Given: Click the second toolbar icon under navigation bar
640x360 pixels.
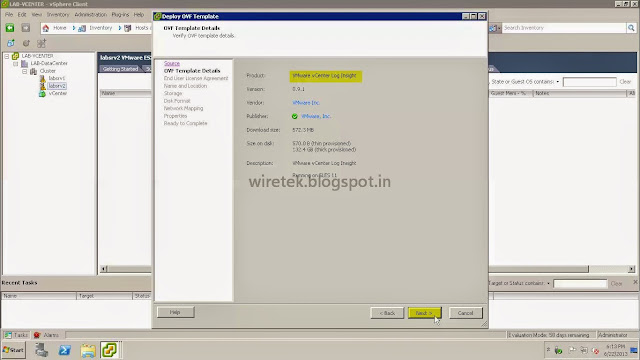Looking at the screenshot, I should [26, 43].
